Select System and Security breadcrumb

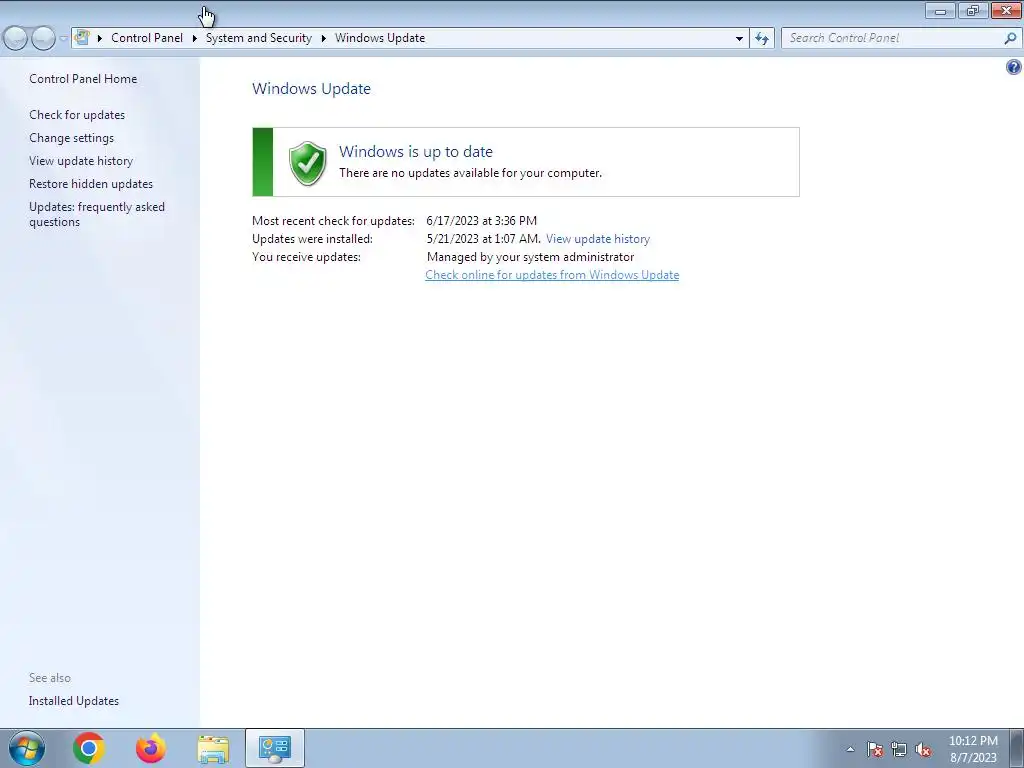(x=259, y=38)
